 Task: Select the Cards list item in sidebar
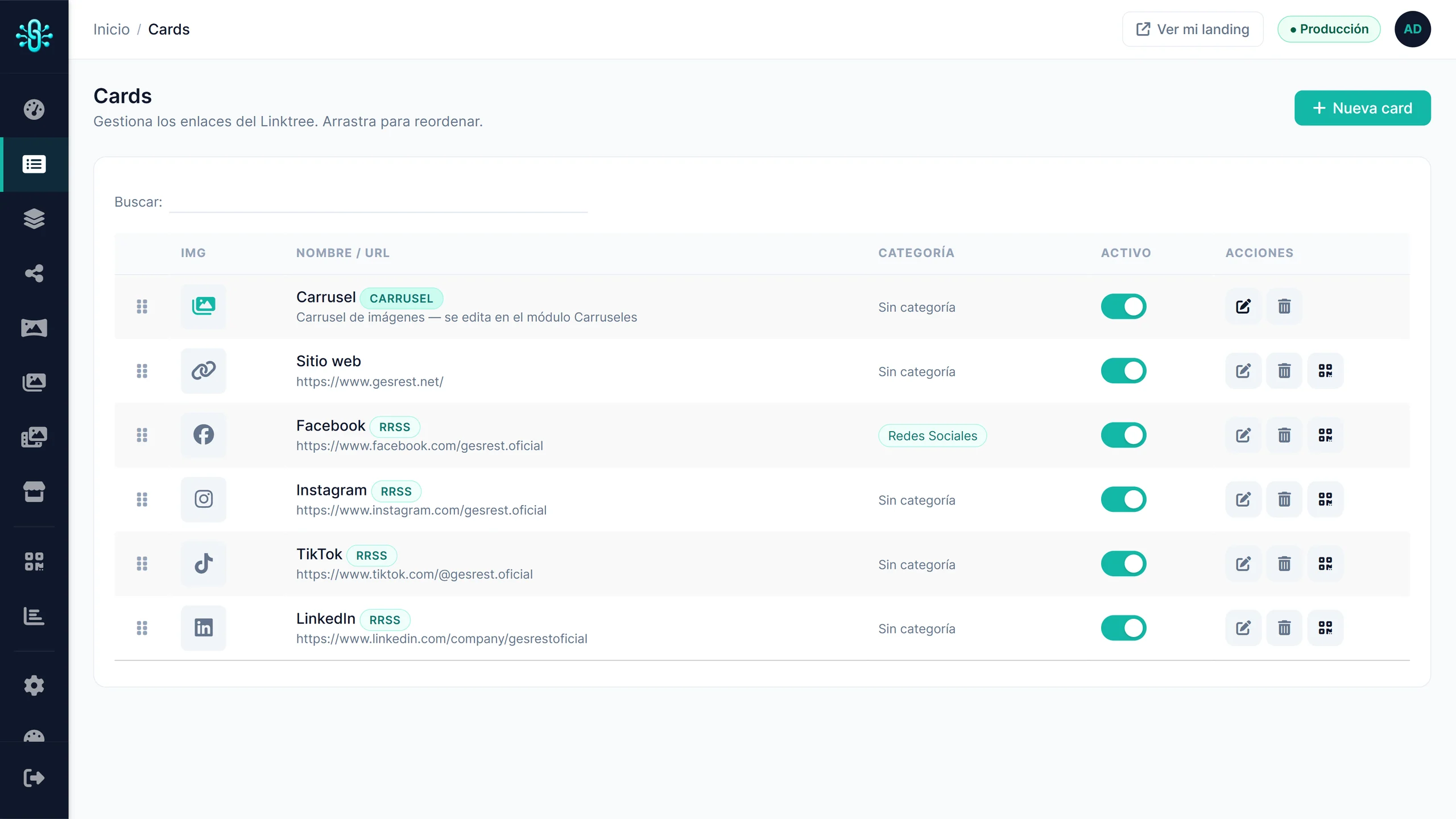point(34,164)
